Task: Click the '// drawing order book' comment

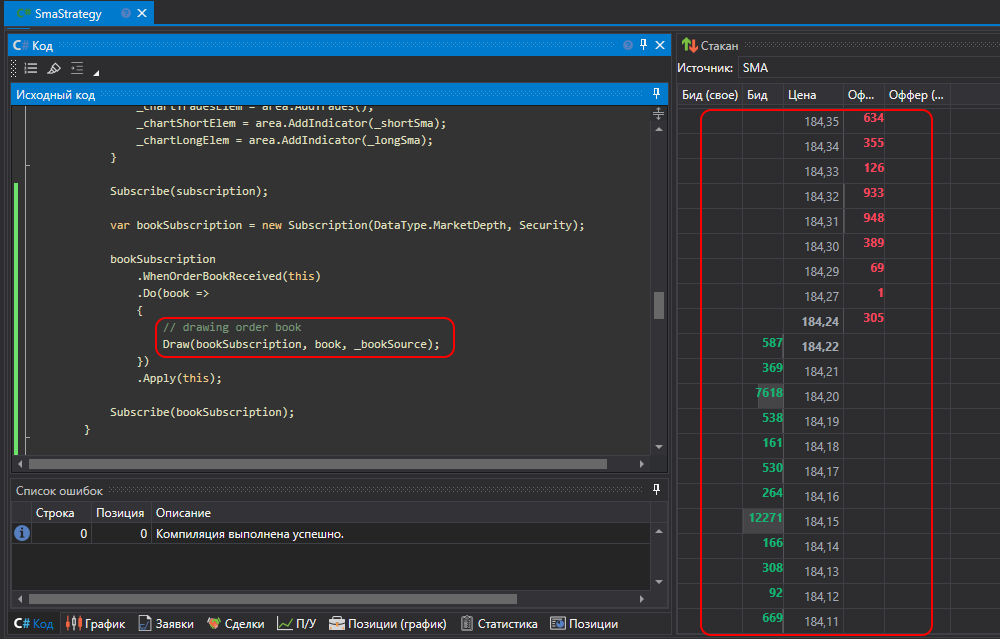Action: pos(232,327)
